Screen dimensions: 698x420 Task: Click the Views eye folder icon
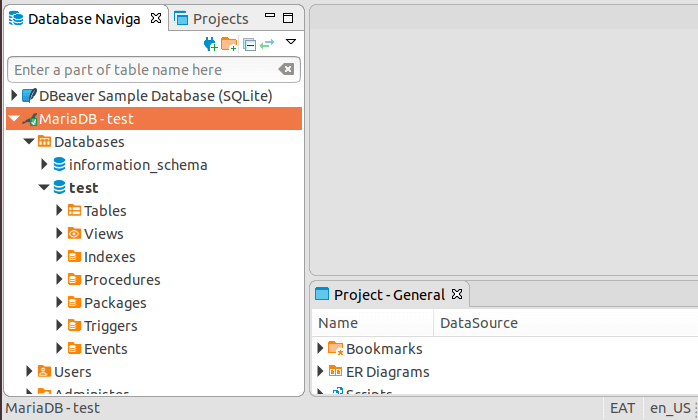coord(74,233)
